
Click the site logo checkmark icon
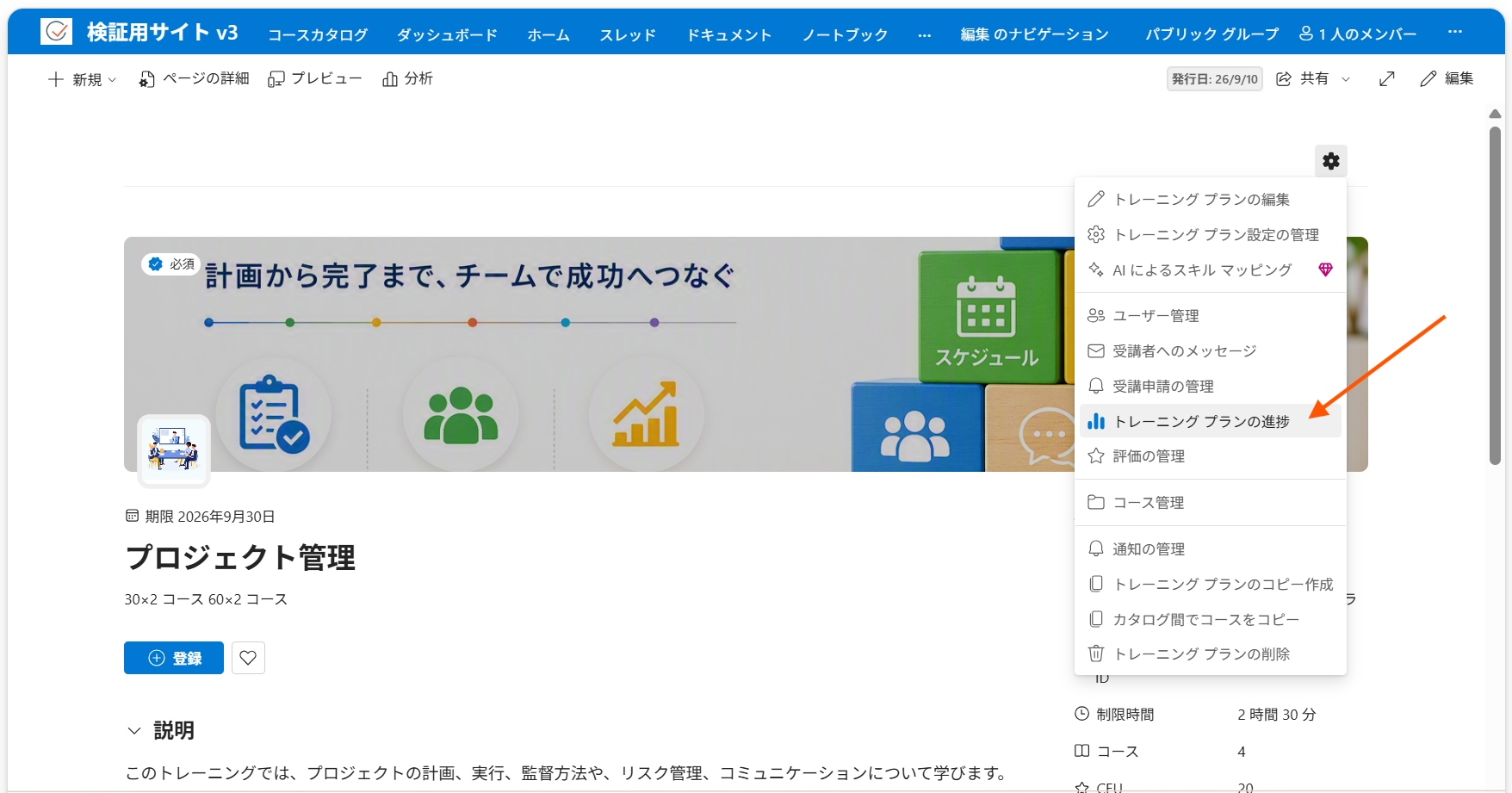[57, 32]
